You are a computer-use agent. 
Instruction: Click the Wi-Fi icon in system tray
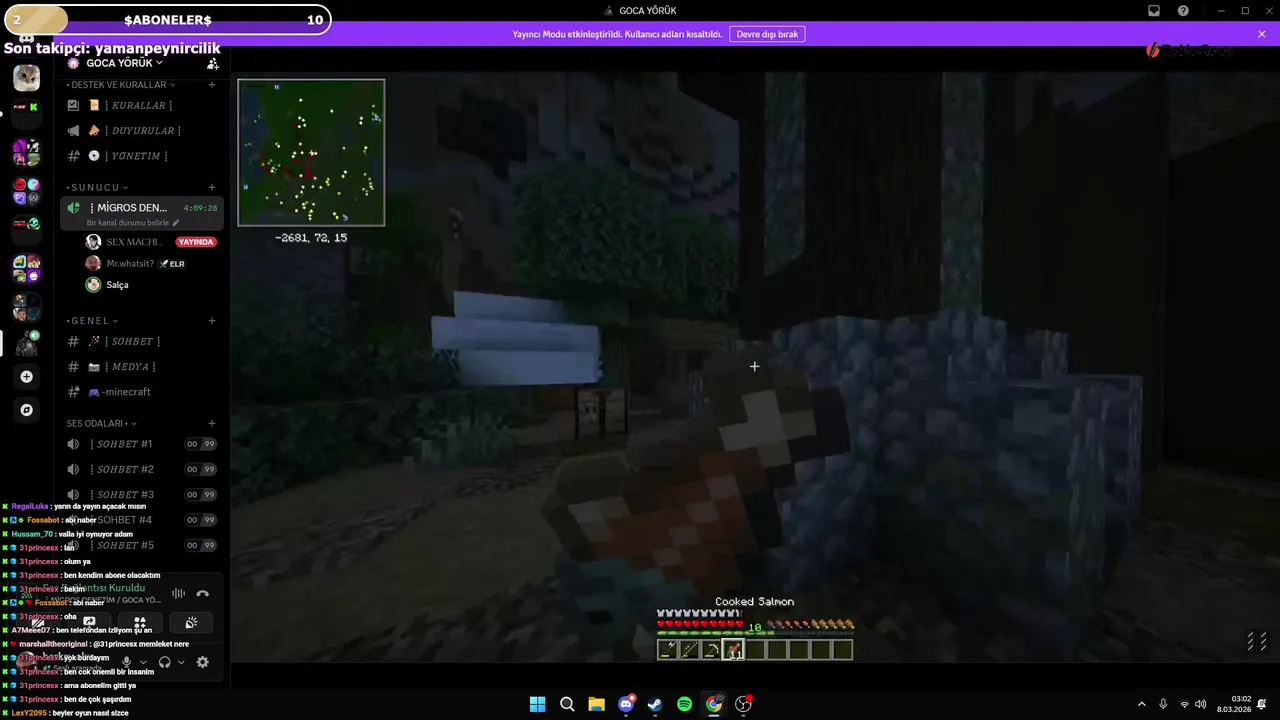pos(1184,704)
